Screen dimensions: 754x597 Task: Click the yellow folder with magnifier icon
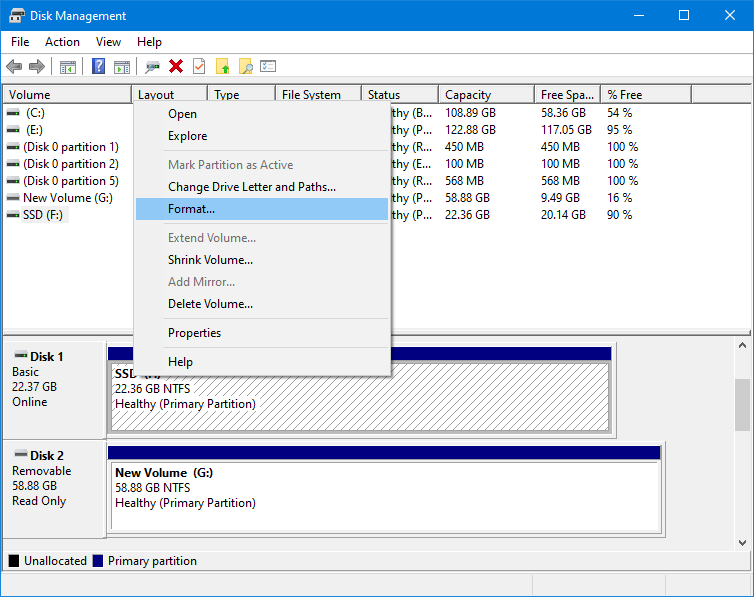tap(245, 67)
